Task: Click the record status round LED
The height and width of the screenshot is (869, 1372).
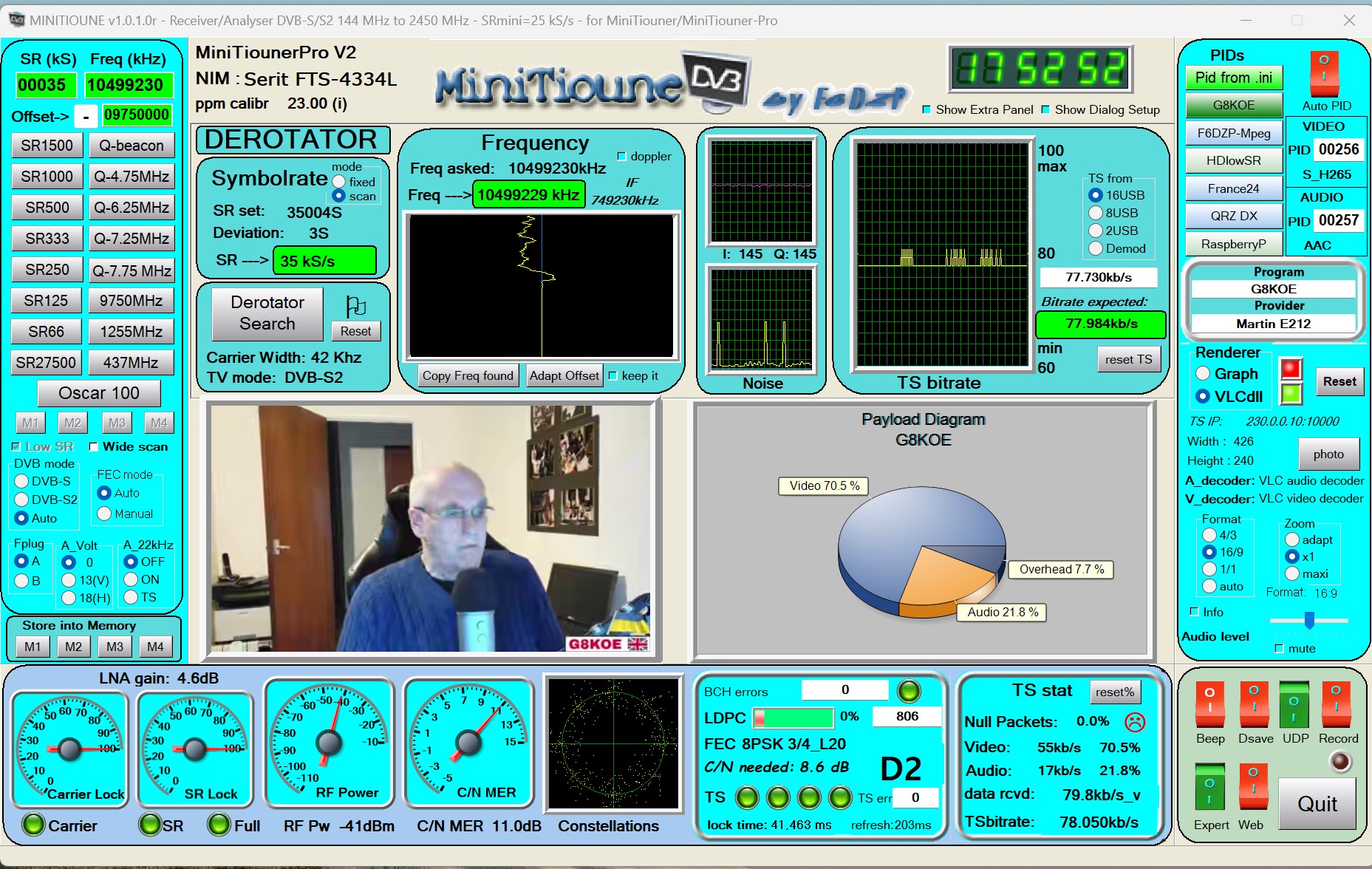Action: point(1339,761)
